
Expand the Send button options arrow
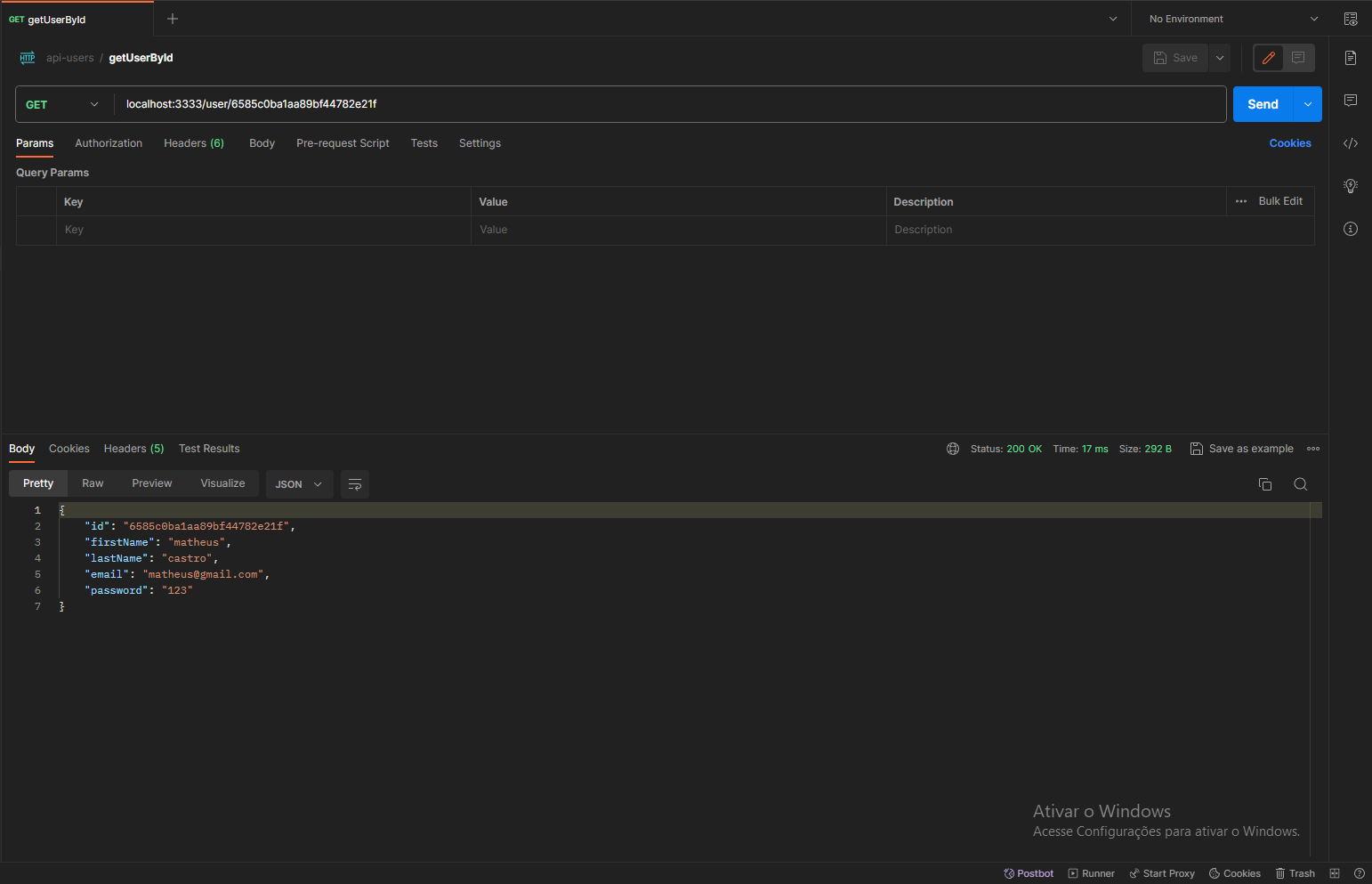tap(1308, 104)
